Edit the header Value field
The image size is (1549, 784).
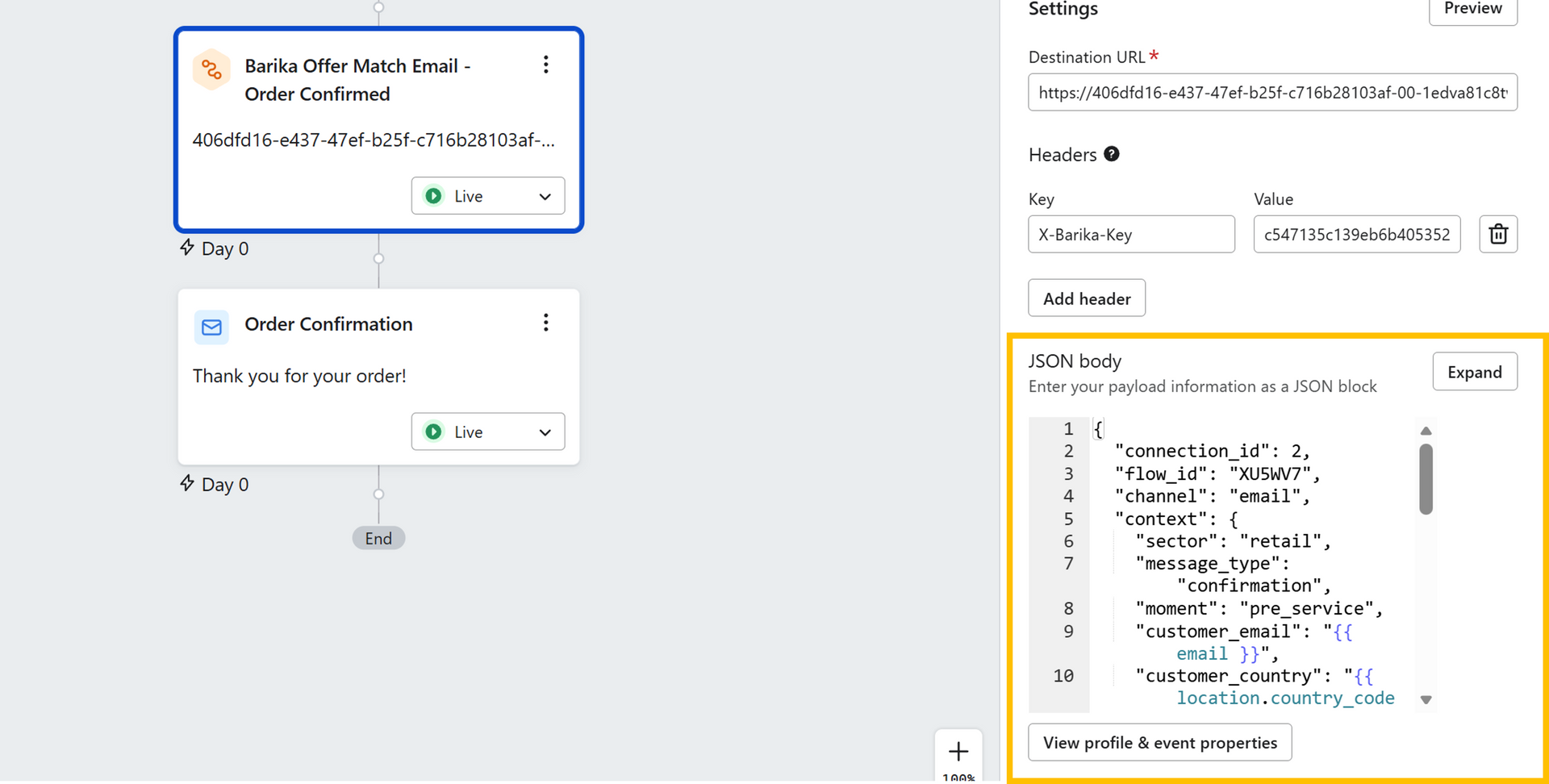click(1356, 235)
